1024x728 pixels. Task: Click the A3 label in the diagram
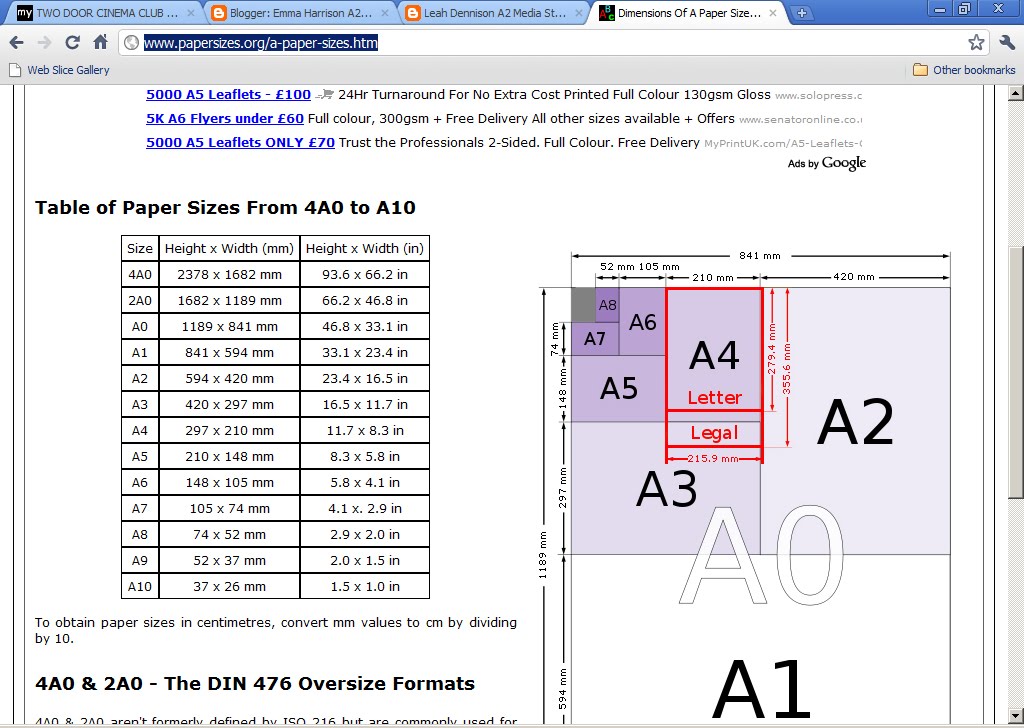666,488
